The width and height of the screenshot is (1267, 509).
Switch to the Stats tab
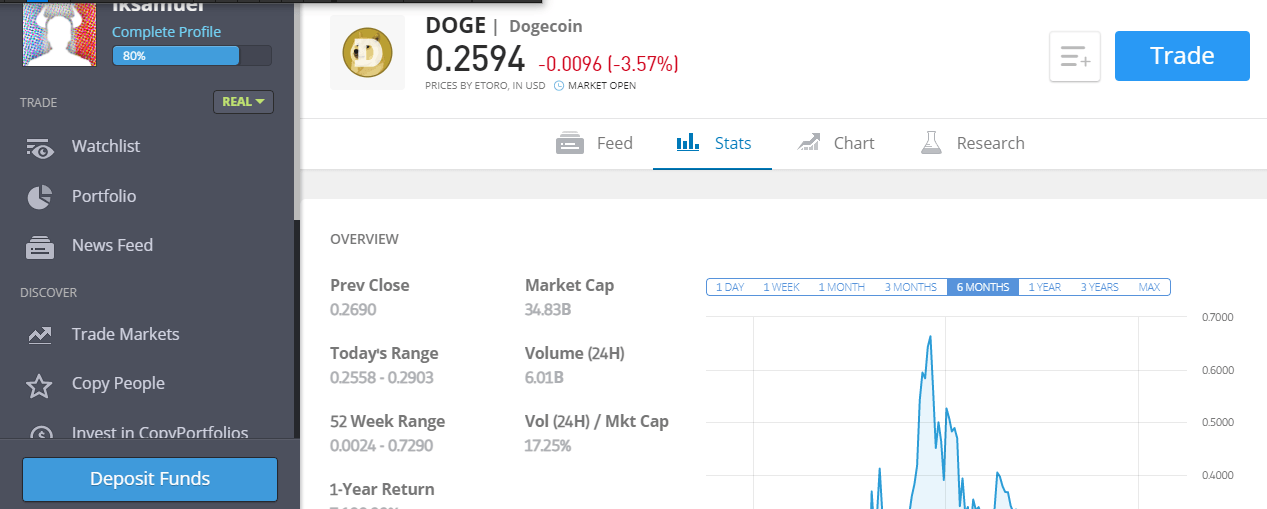point(713,143)
